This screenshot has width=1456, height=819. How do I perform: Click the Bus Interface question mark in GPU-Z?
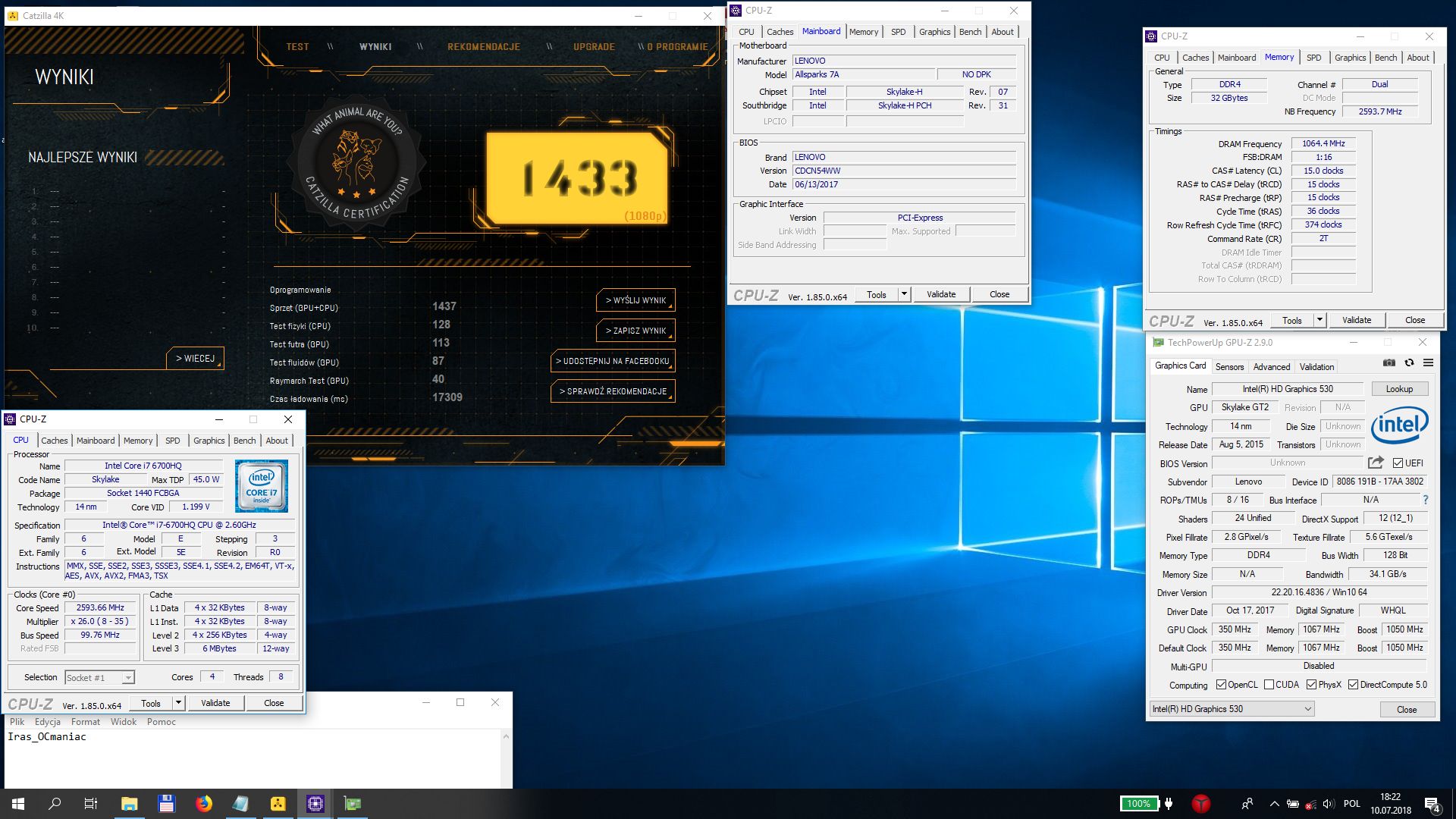[x=1426, y=500]
